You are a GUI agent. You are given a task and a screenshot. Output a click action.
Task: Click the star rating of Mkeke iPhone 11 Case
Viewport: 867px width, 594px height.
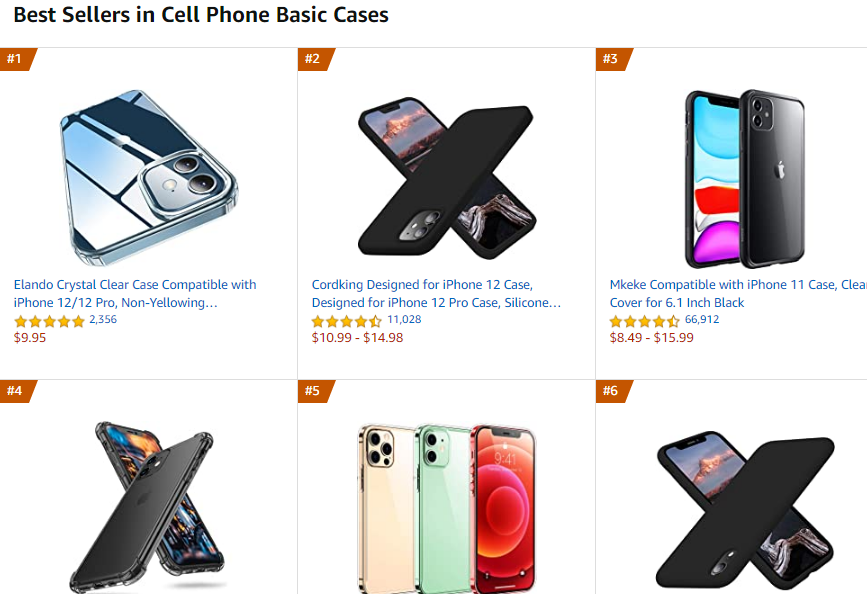tap(645, 321)
